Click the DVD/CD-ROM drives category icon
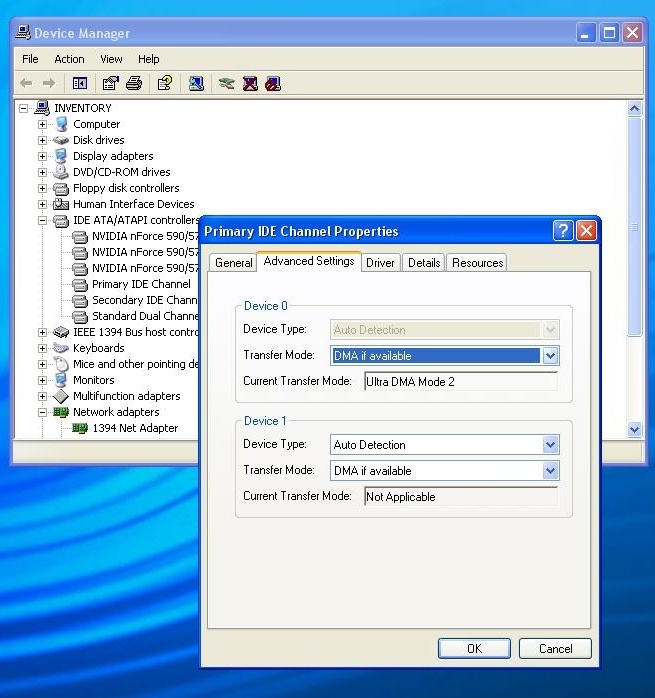Image resolution: width=655 pixels, height=698 pixels. point(61,172)
